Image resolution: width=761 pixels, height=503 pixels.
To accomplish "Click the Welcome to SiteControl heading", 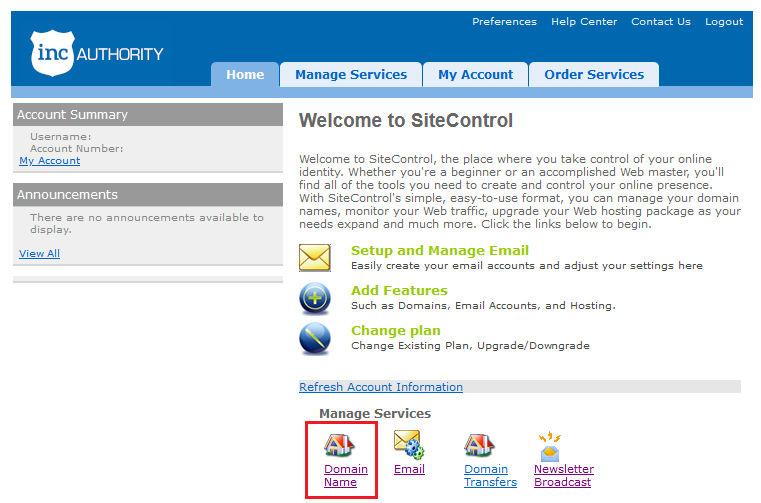I will tap(406, 120).
